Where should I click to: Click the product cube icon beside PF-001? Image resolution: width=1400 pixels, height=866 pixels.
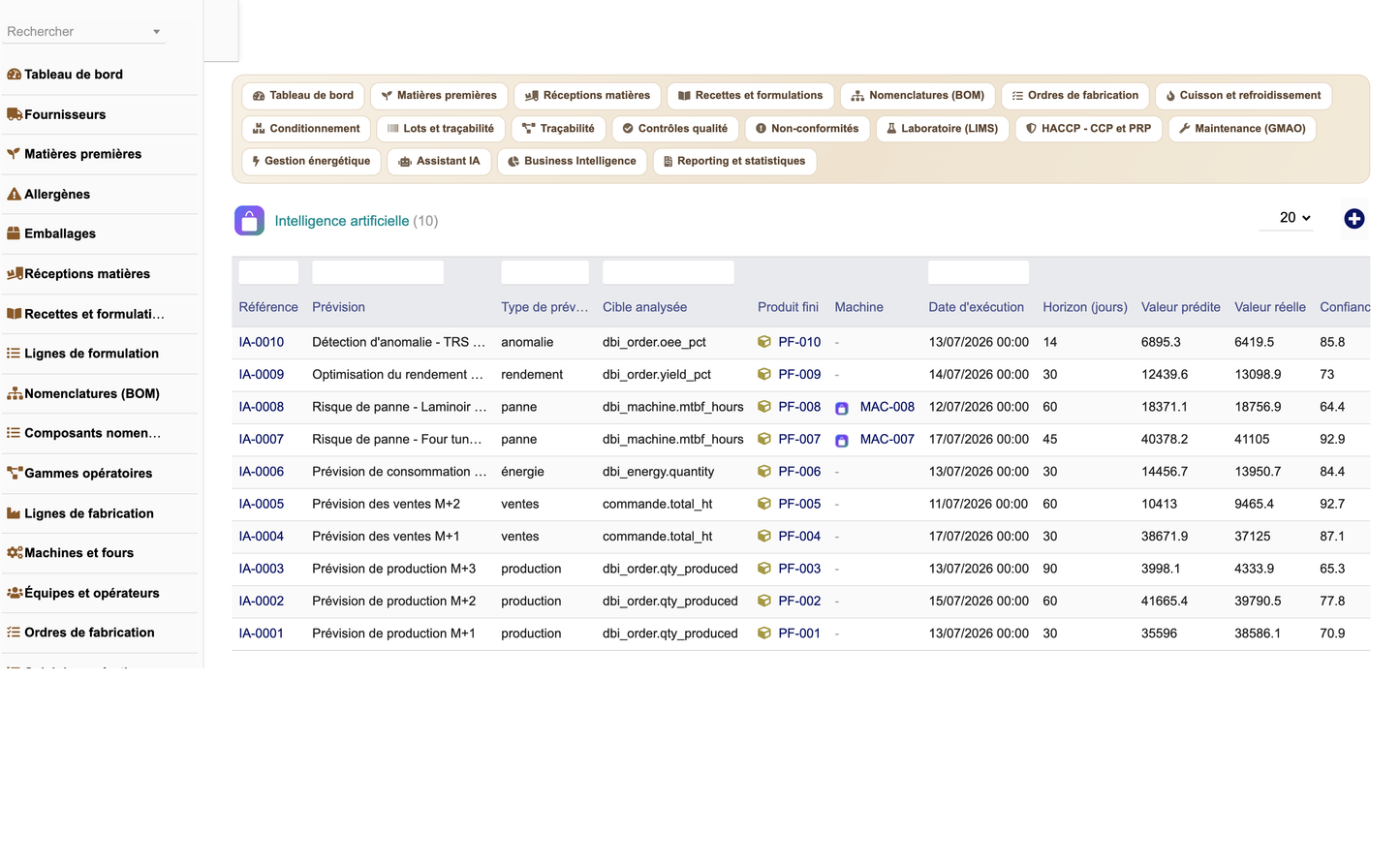click(x=764, y=634)
